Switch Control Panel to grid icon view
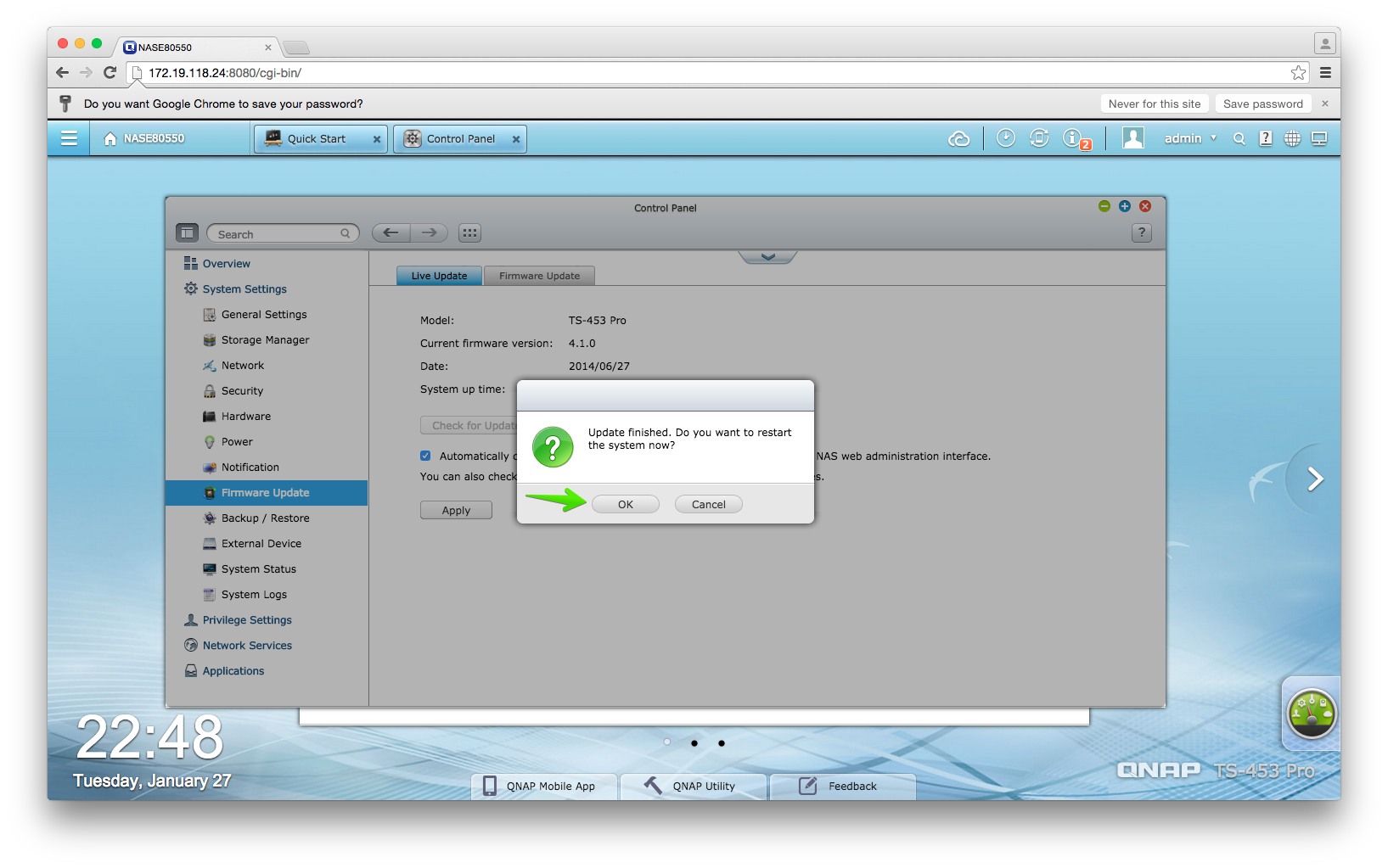This screenshot has width=1388, height=868. click(470, 232)
